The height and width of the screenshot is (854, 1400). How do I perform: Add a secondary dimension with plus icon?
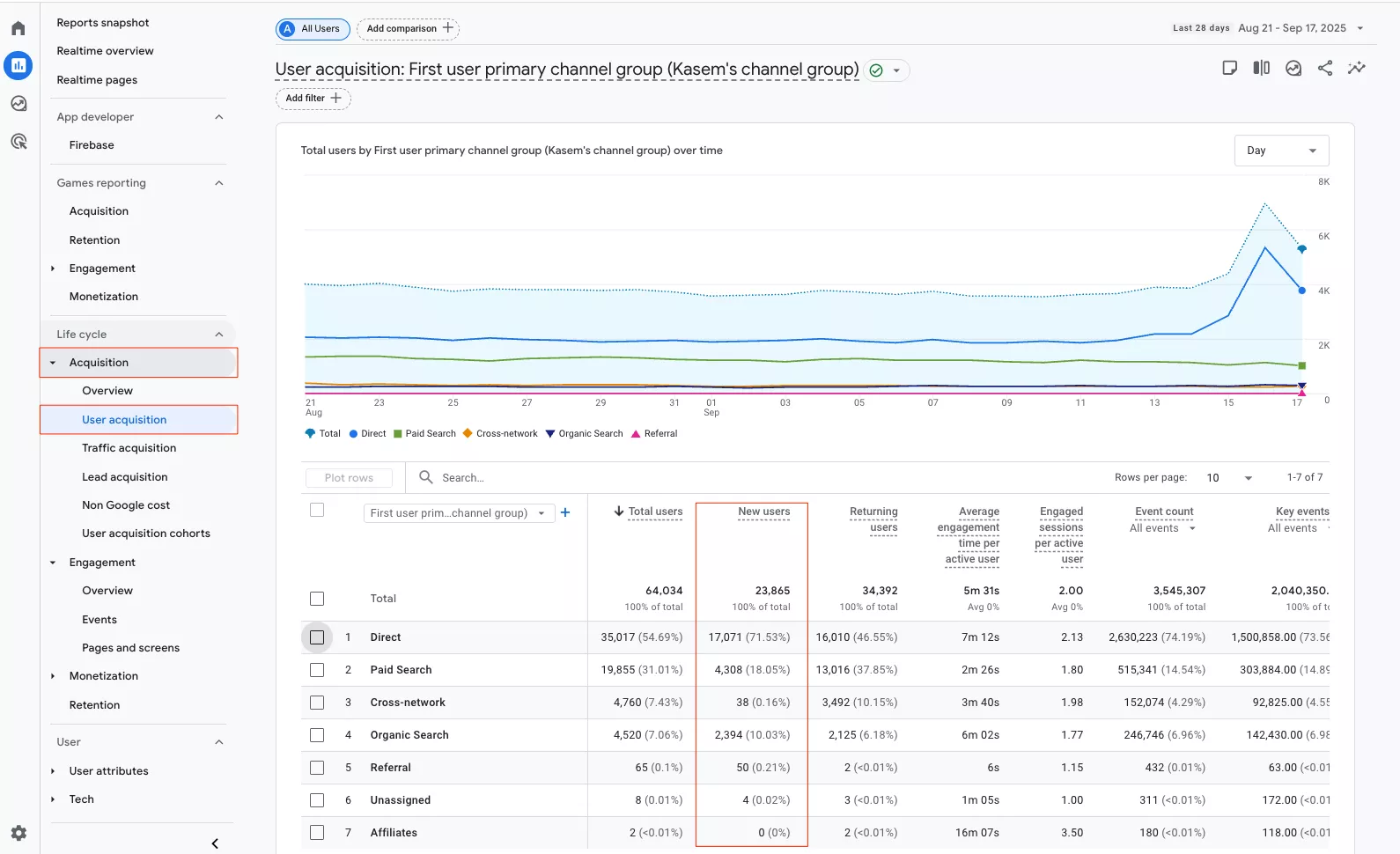[565, 512]
